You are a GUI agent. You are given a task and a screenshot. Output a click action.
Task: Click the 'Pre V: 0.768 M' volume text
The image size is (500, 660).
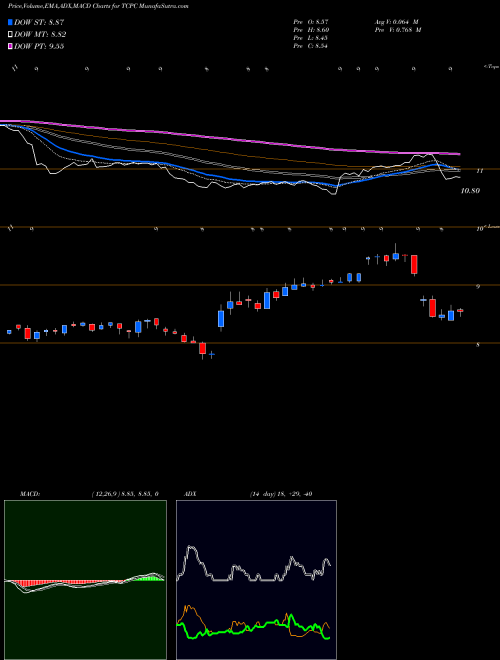[x=399, y=30]
